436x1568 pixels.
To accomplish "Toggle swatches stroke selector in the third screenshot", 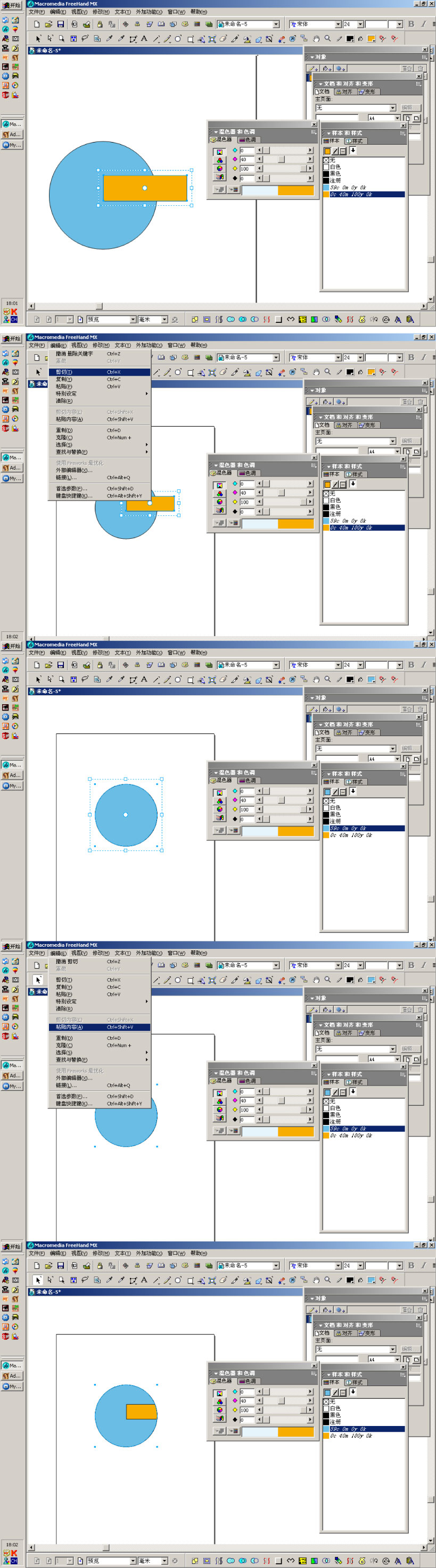I will (335, 792).
